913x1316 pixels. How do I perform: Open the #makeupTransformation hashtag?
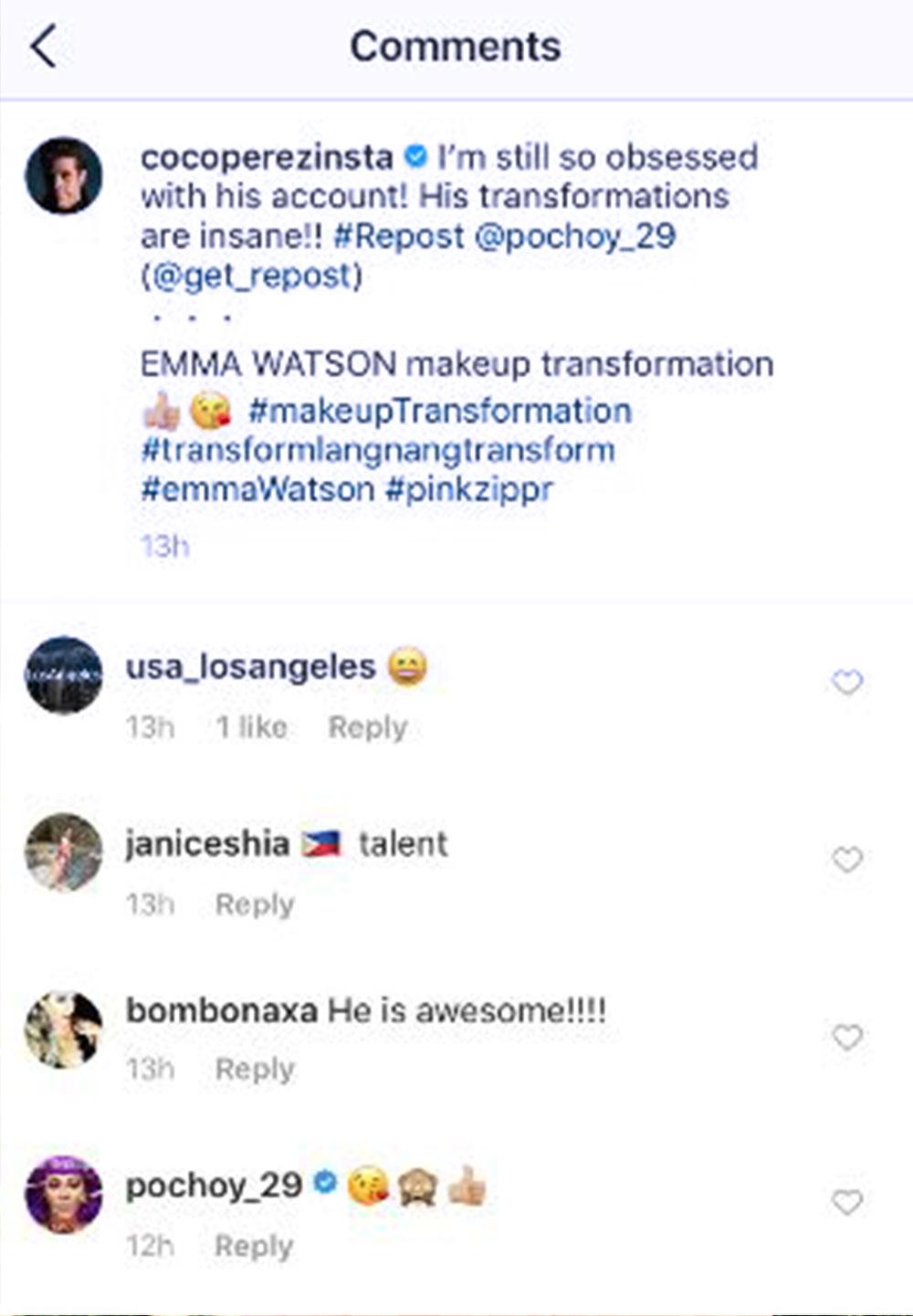[x=439, y=411]
